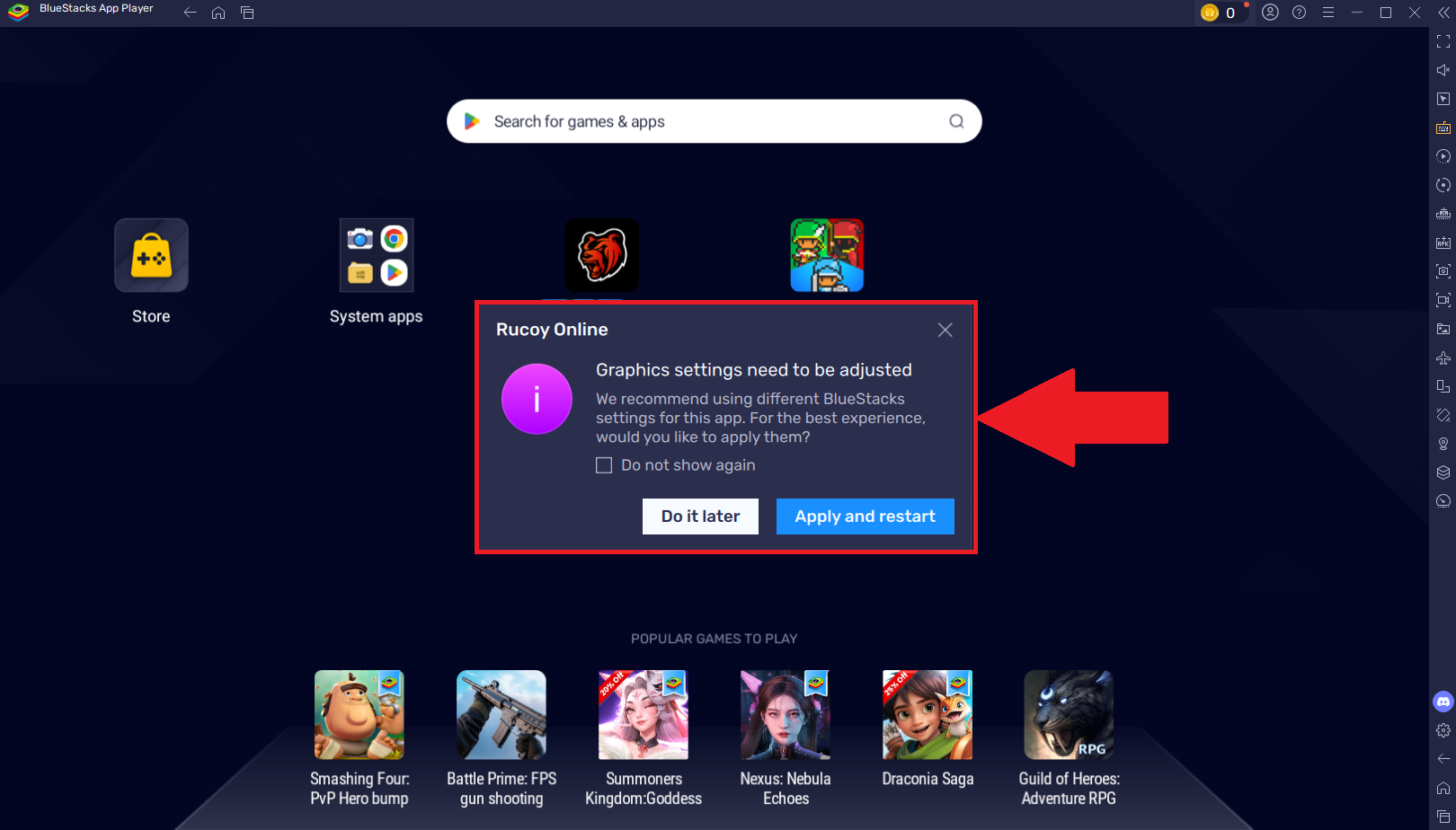Open the hamburger menu in title bar
The height and width of the screenshot is (830, 1456).
click(x=1327, y=13)
